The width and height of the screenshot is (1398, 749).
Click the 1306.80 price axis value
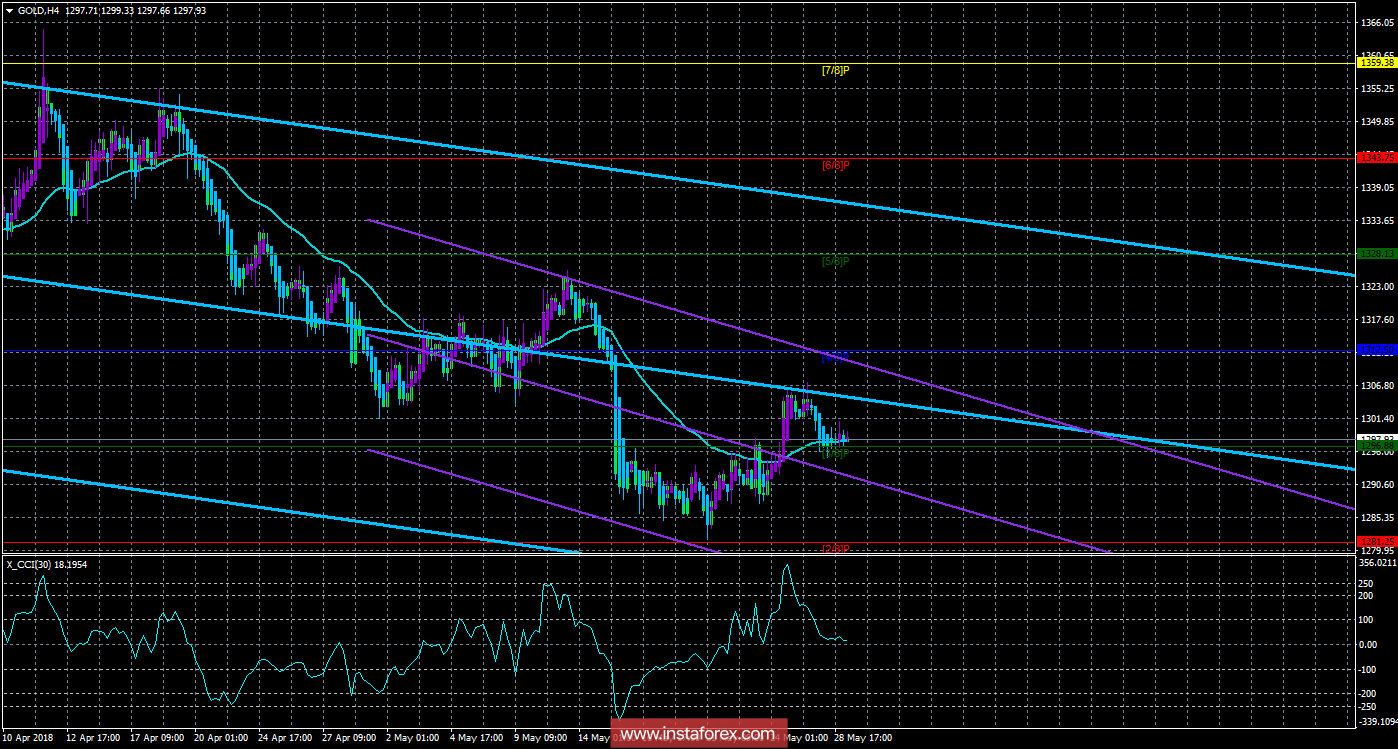coord(1376,386)
